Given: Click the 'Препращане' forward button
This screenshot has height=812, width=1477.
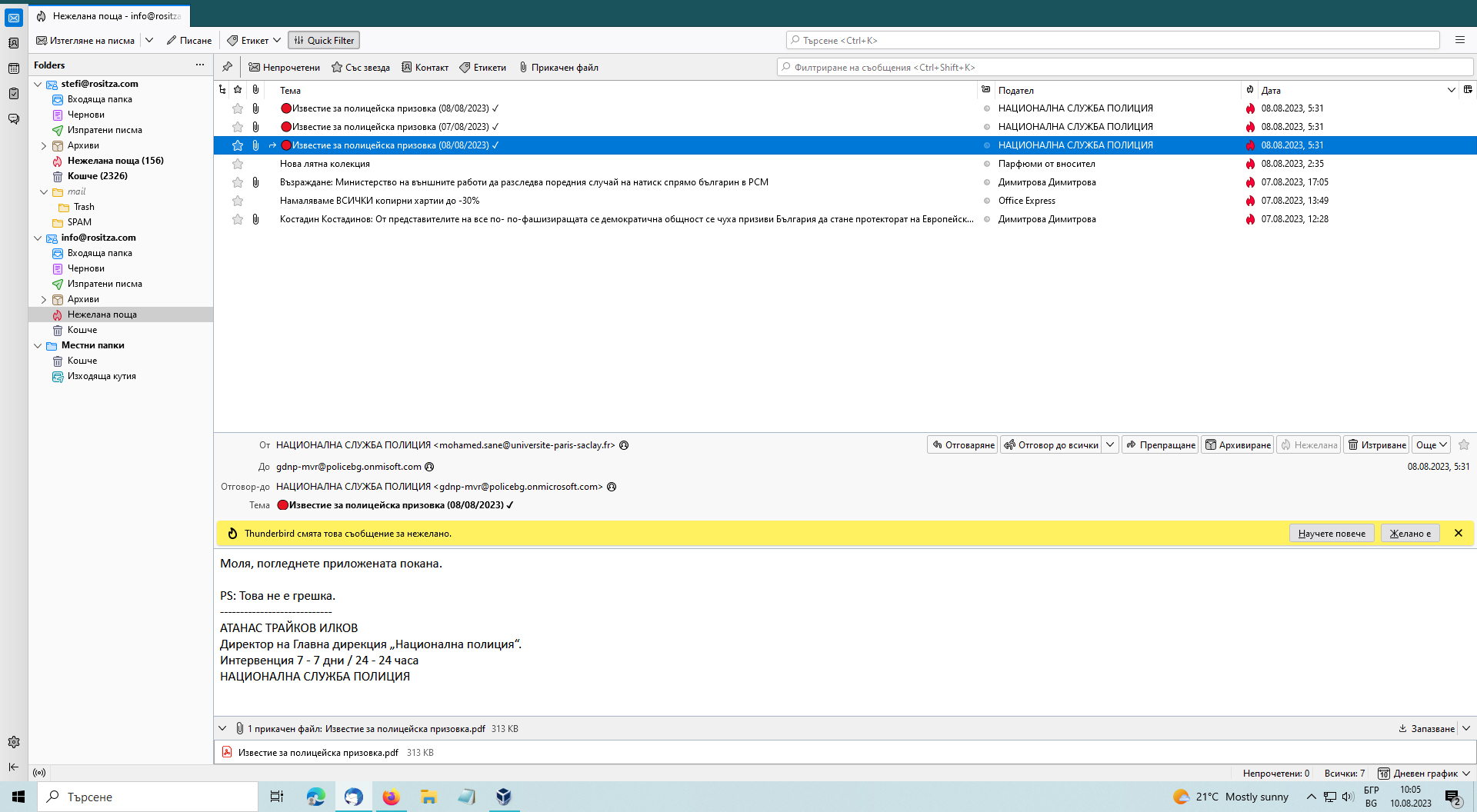Looking at the screenshot, I should tap(1160, 444).
